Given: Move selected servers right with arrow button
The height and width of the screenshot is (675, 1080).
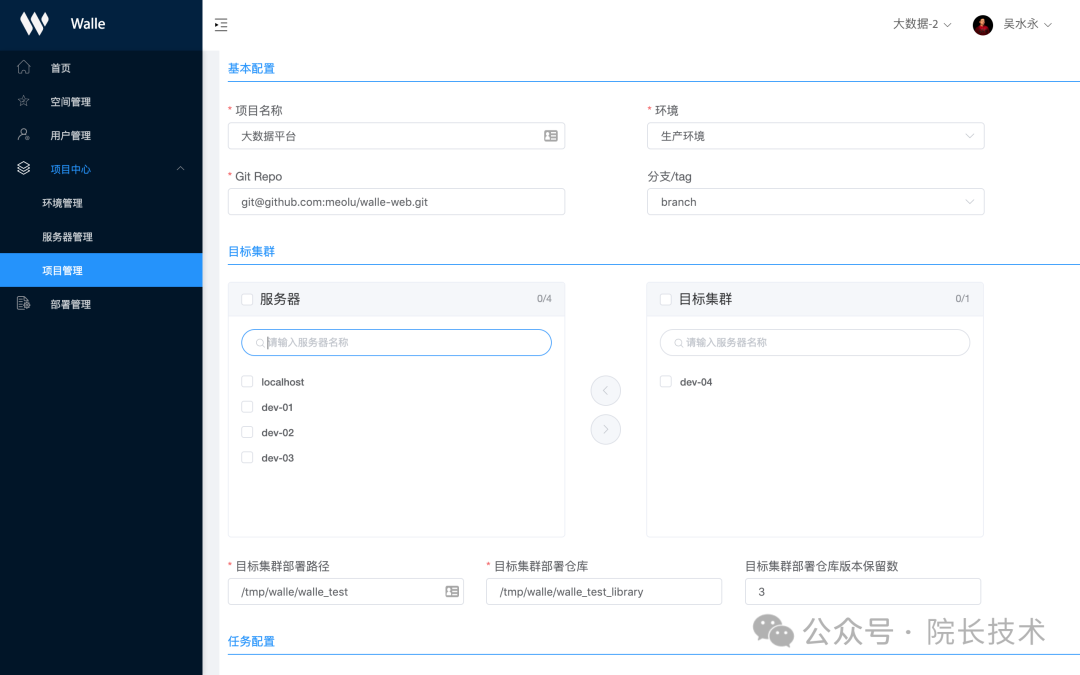Looking at the screenshot, I should (x=605, y=430).
